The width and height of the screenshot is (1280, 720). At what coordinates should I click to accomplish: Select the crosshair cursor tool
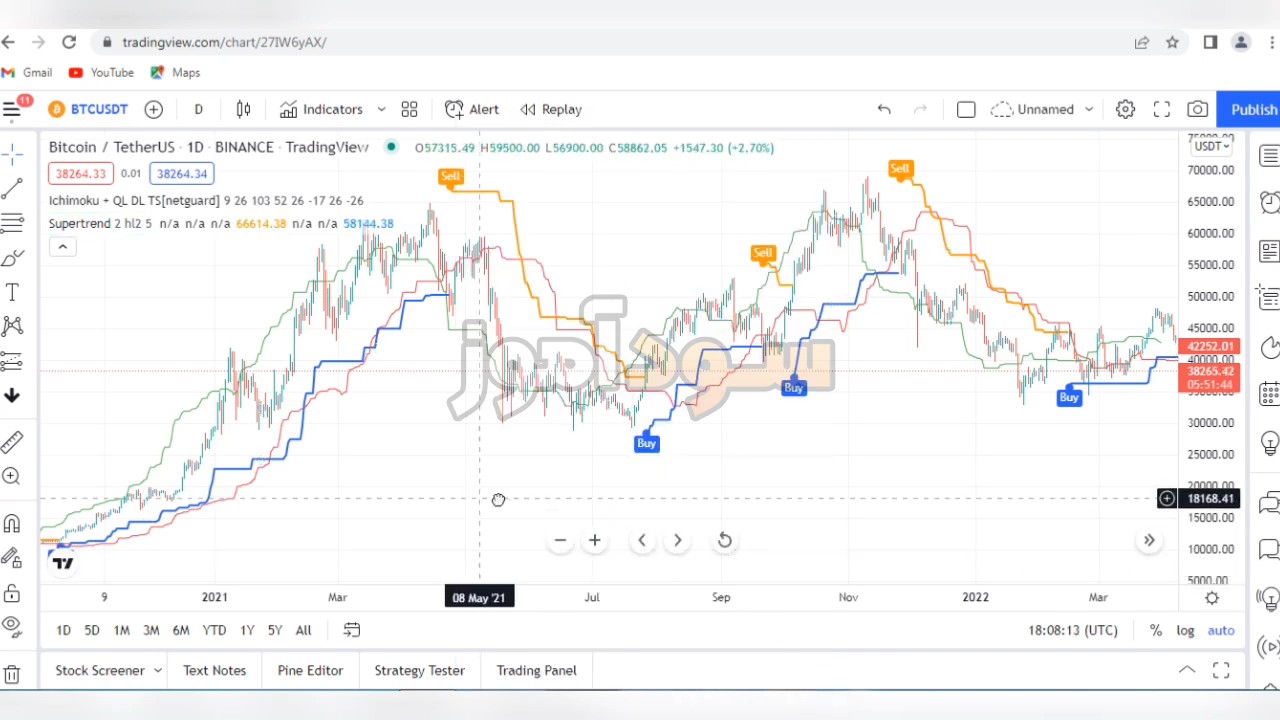point(12,153)
